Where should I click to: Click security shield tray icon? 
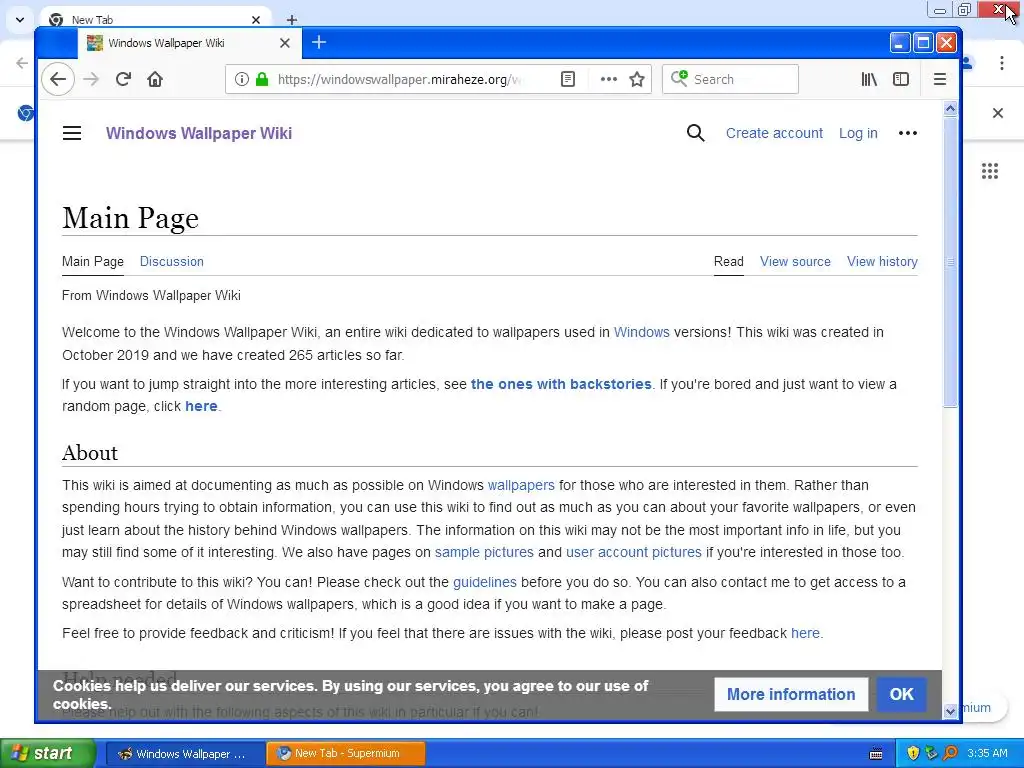click(x=913, y=753)
